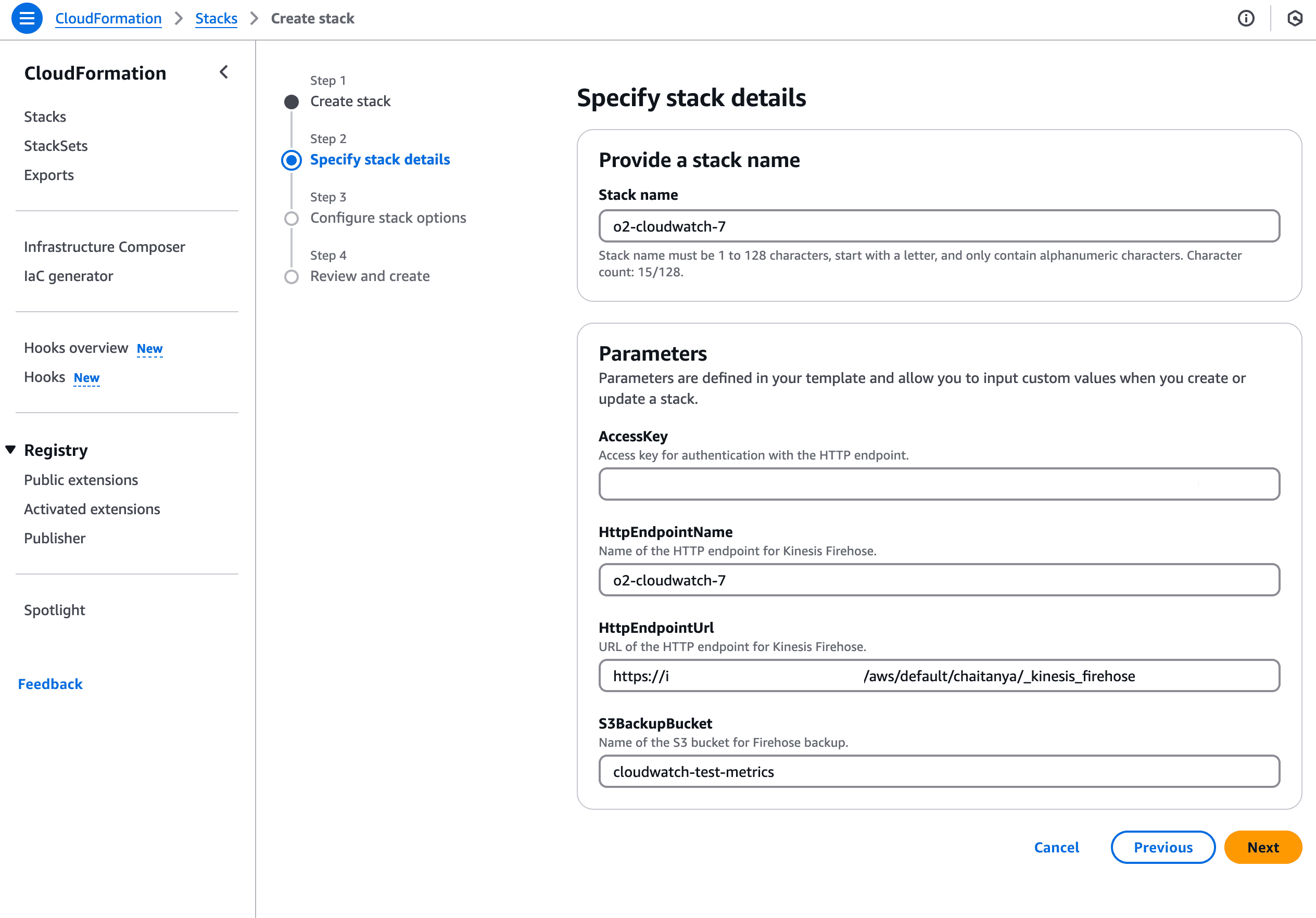This screenshot has width=1316, height=918.
Task: Select Step 2 Specify stack details indicator
Action: 291,160
